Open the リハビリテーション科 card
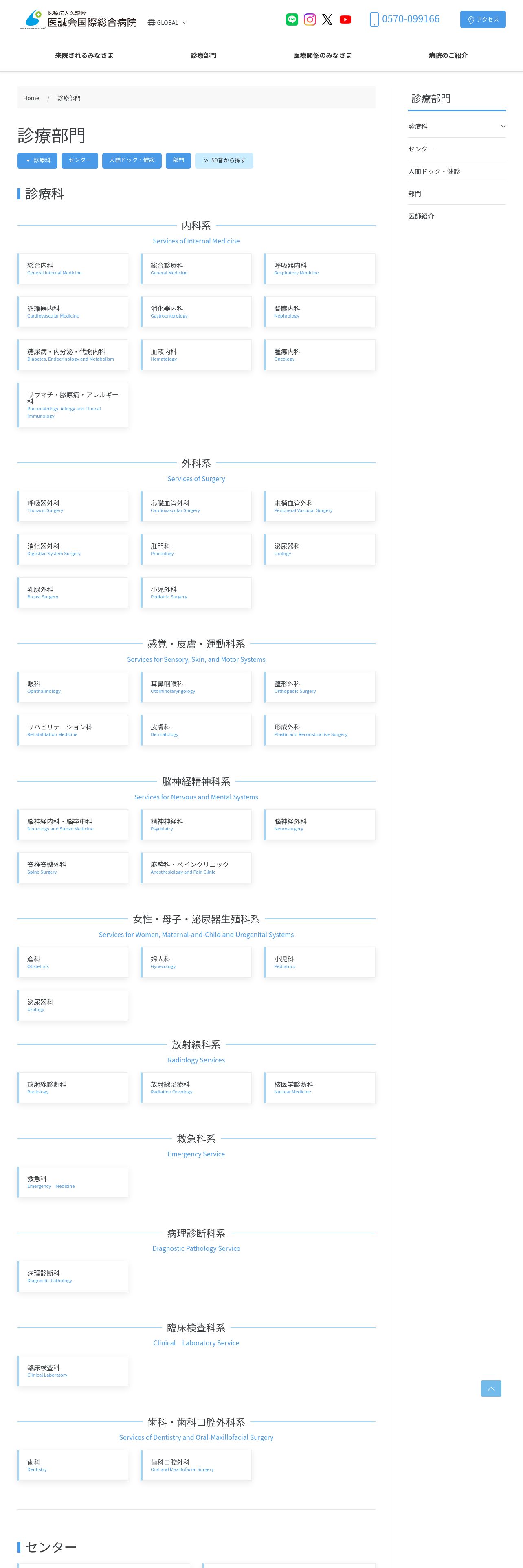This screenshot has width=523, height=1568. click(73, 730)
